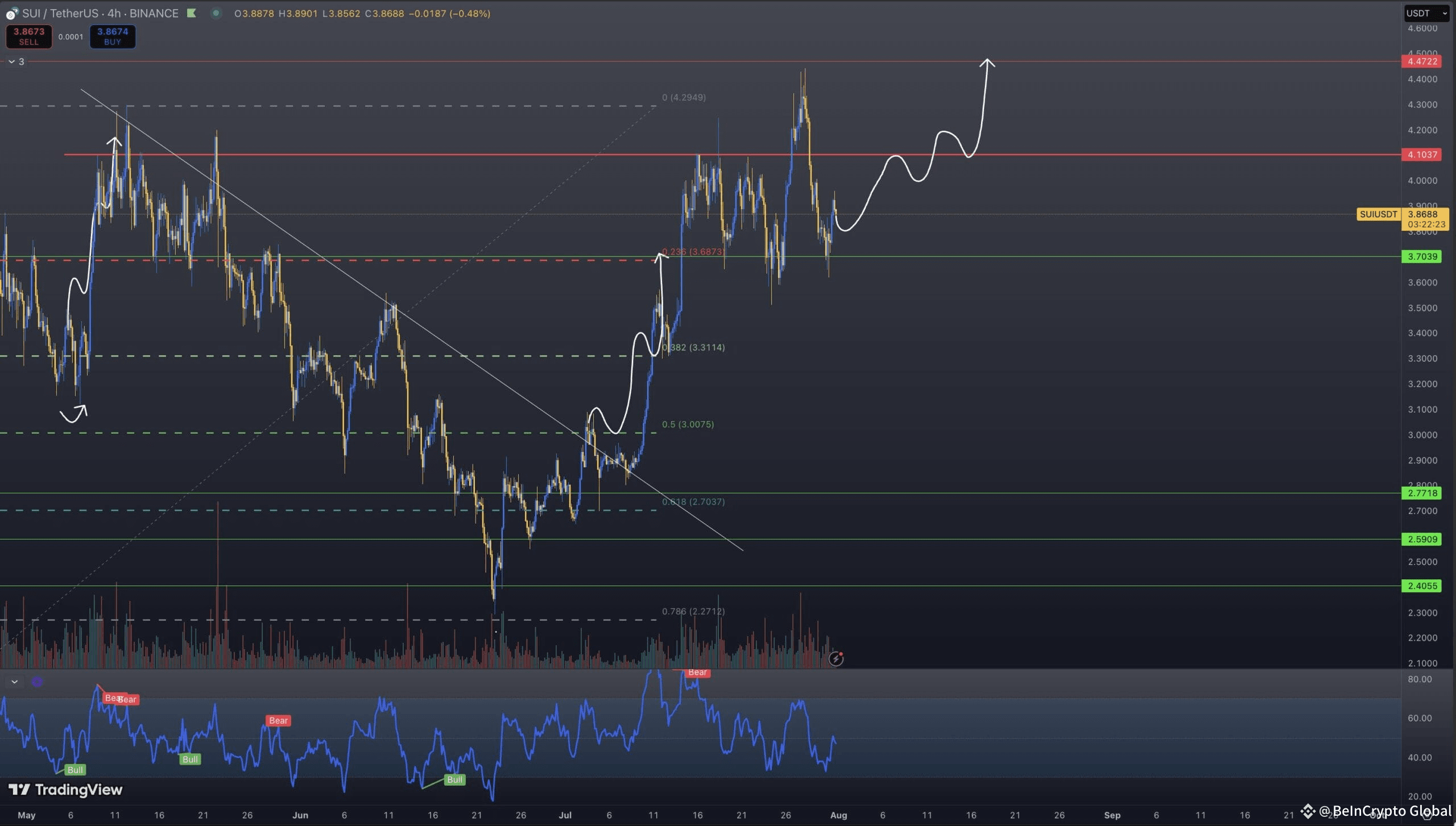Expand the collapsed 3 indicators legend

(15, 61)
